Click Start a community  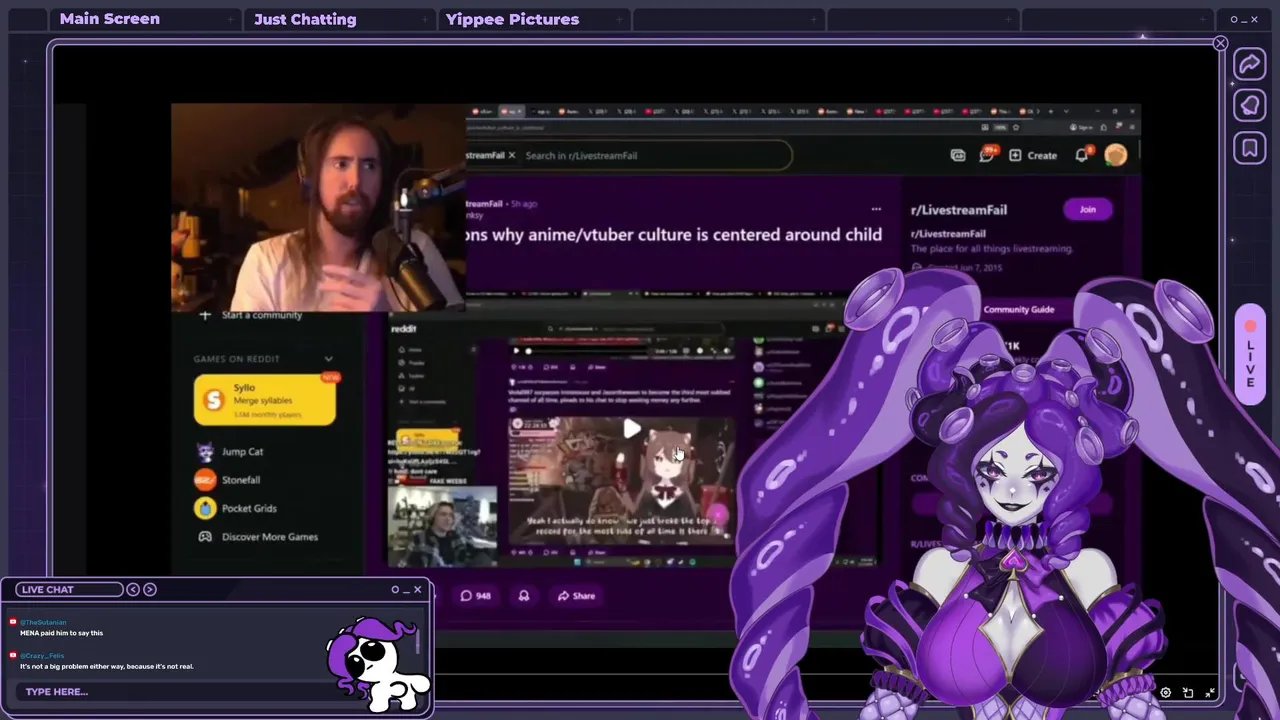click(251, 315)
